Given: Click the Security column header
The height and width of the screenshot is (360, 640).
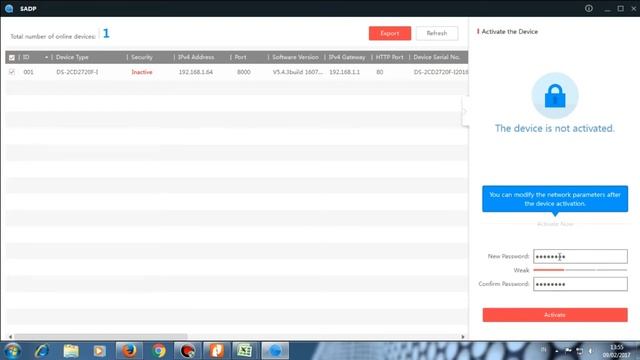Looking at the screenshot, I should tap(142, 58).
